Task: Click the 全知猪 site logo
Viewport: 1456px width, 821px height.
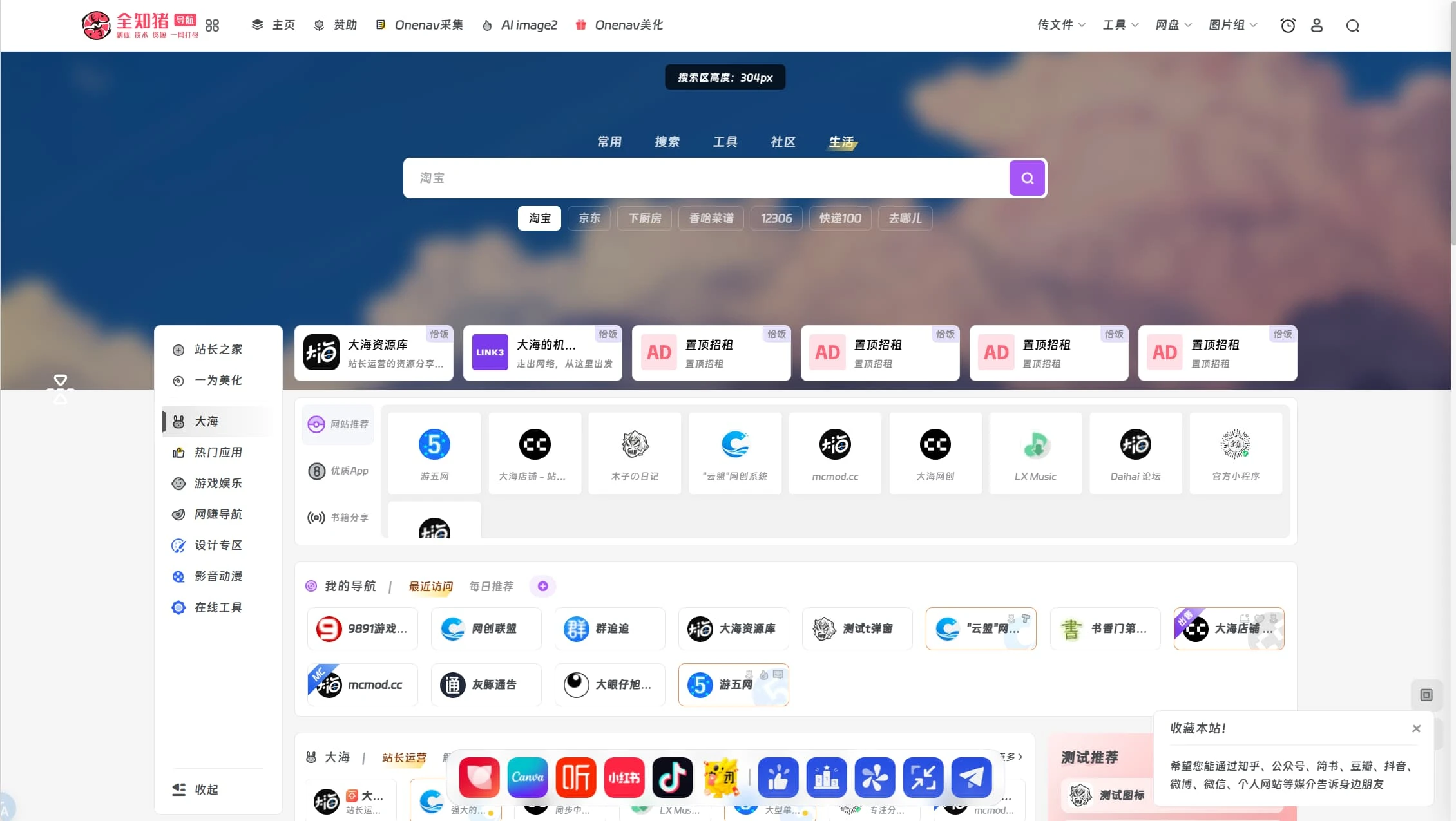Action: point(140,25)
